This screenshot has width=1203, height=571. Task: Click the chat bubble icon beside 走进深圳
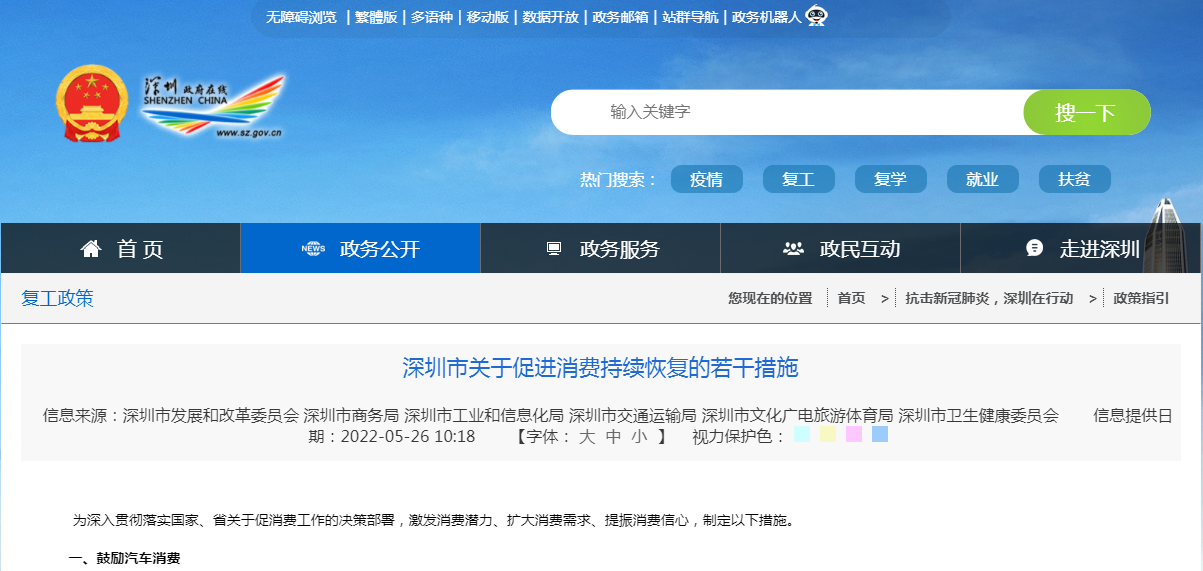coord(1035,249)
